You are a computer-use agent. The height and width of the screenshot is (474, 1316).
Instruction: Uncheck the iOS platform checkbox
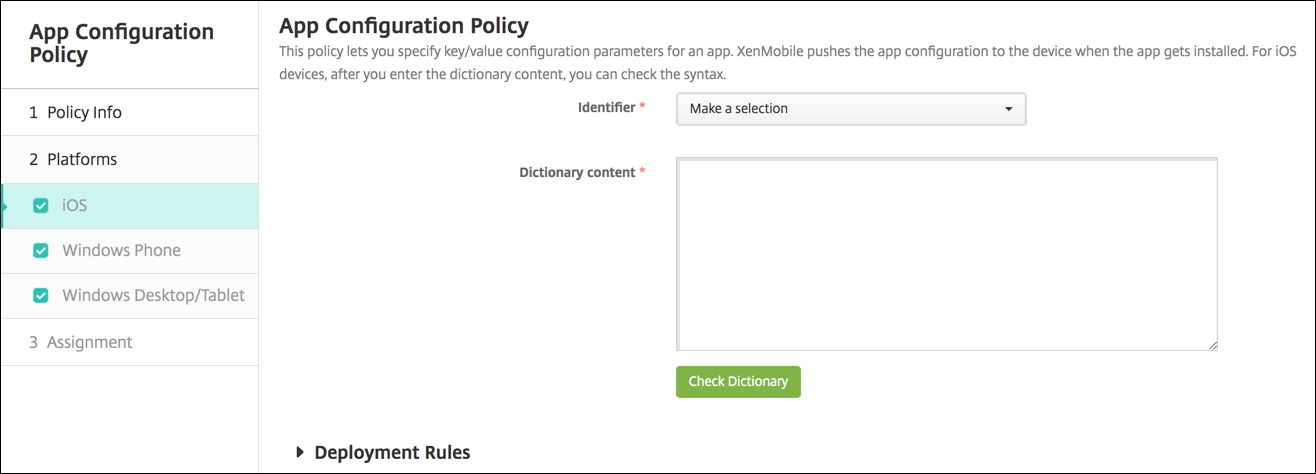coord(41,206)
